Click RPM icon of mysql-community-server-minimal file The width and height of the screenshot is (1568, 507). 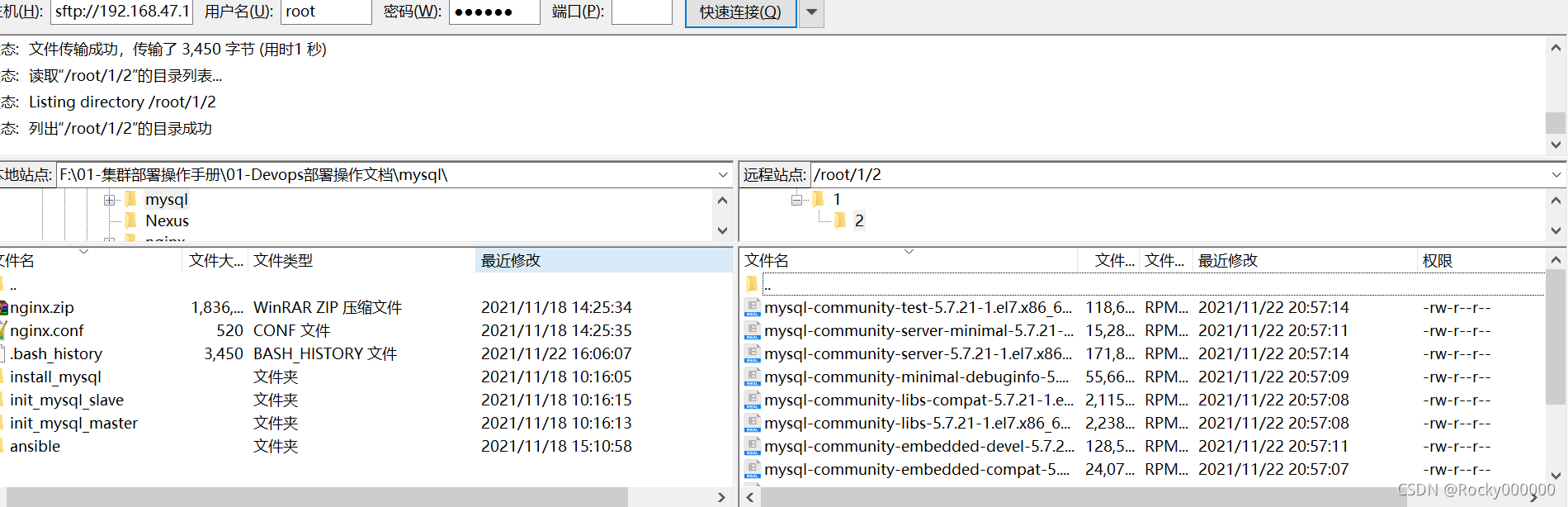pyautogui.click(x=752, y=330)
